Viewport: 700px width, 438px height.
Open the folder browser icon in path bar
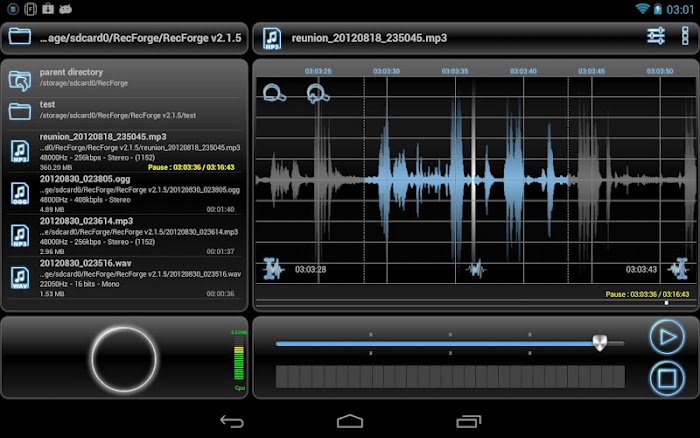(x=20, y=37)
